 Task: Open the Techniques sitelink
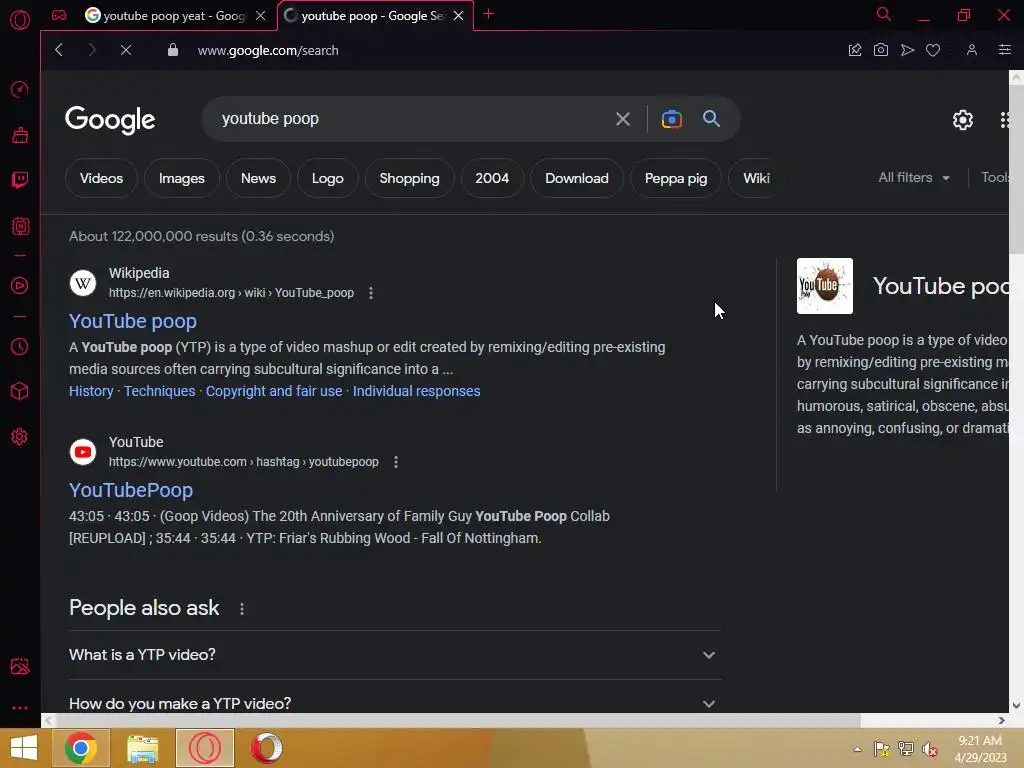[x=159, y=391]
